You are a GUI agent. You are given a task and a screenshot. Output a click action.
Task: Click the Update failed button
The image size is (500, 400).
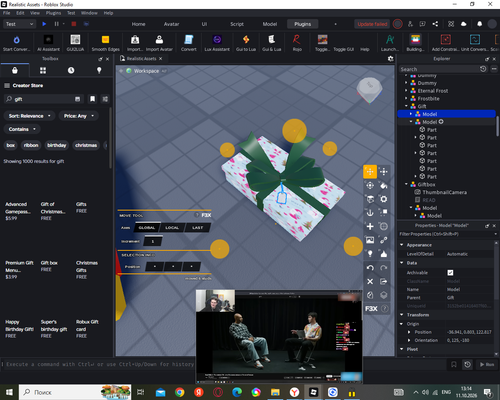coord(372,24)
